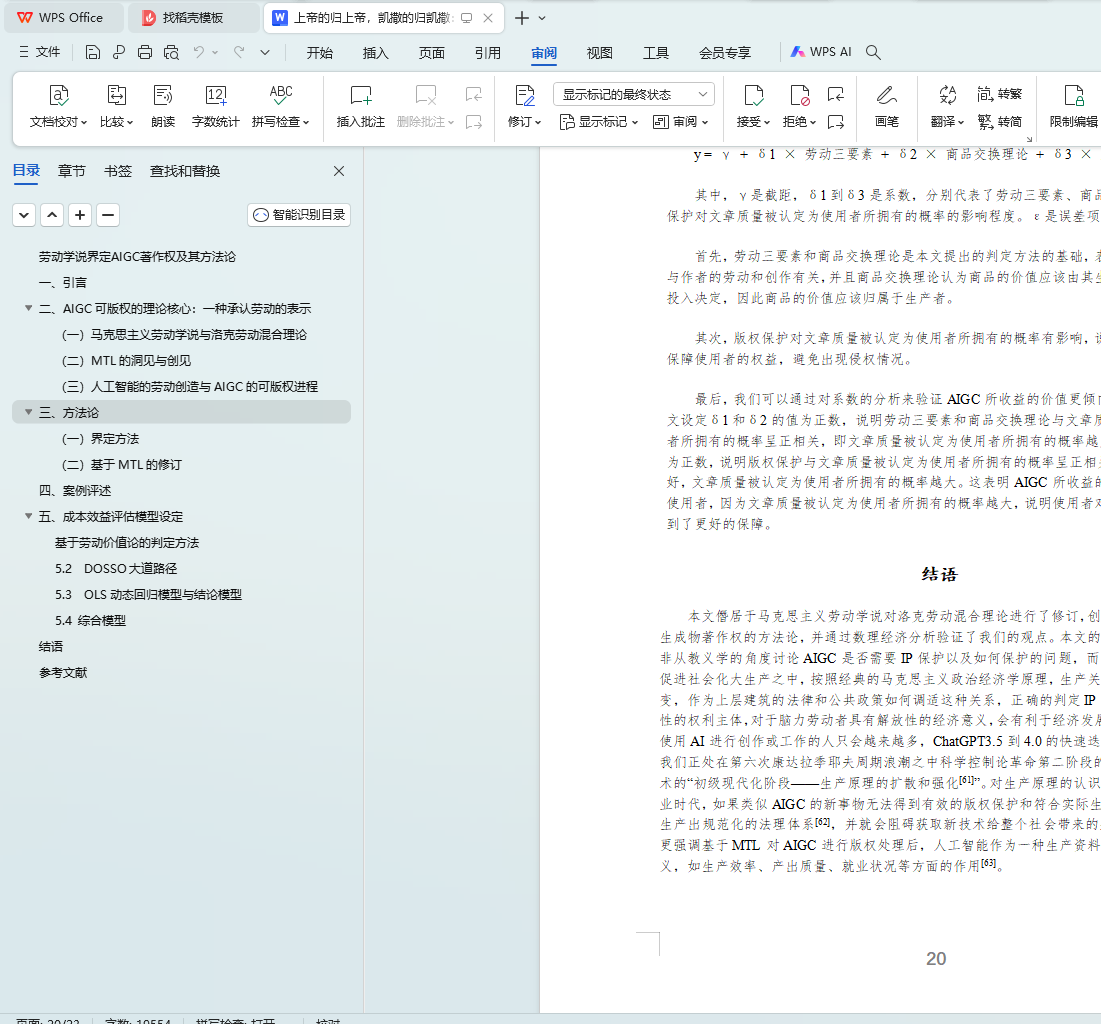Click the WPS Office home tab

pos(63,18)
